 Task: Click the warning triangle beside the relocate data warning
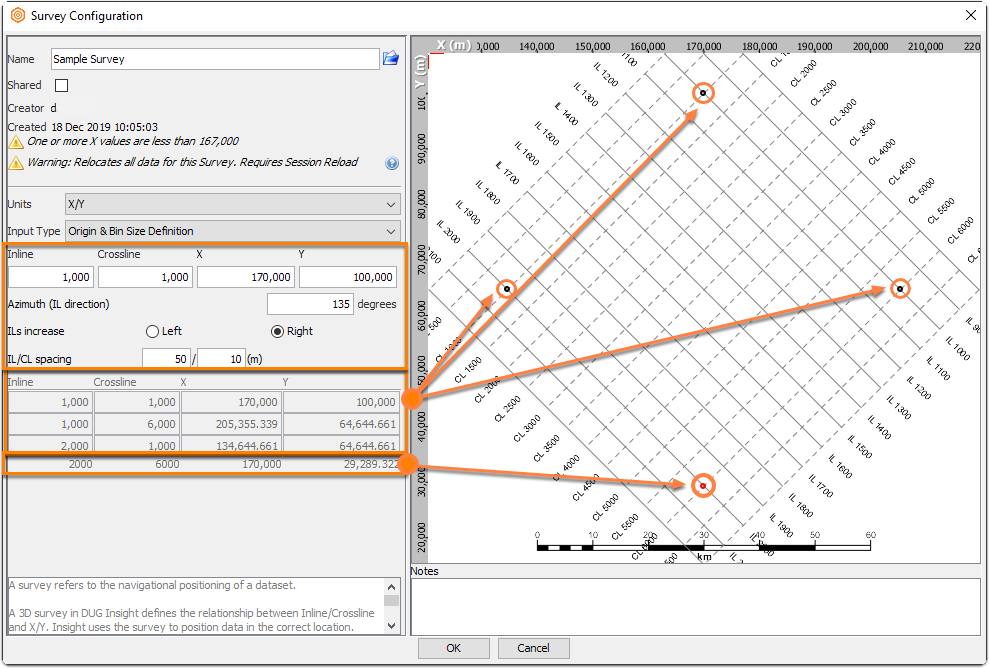pos(16,163)
